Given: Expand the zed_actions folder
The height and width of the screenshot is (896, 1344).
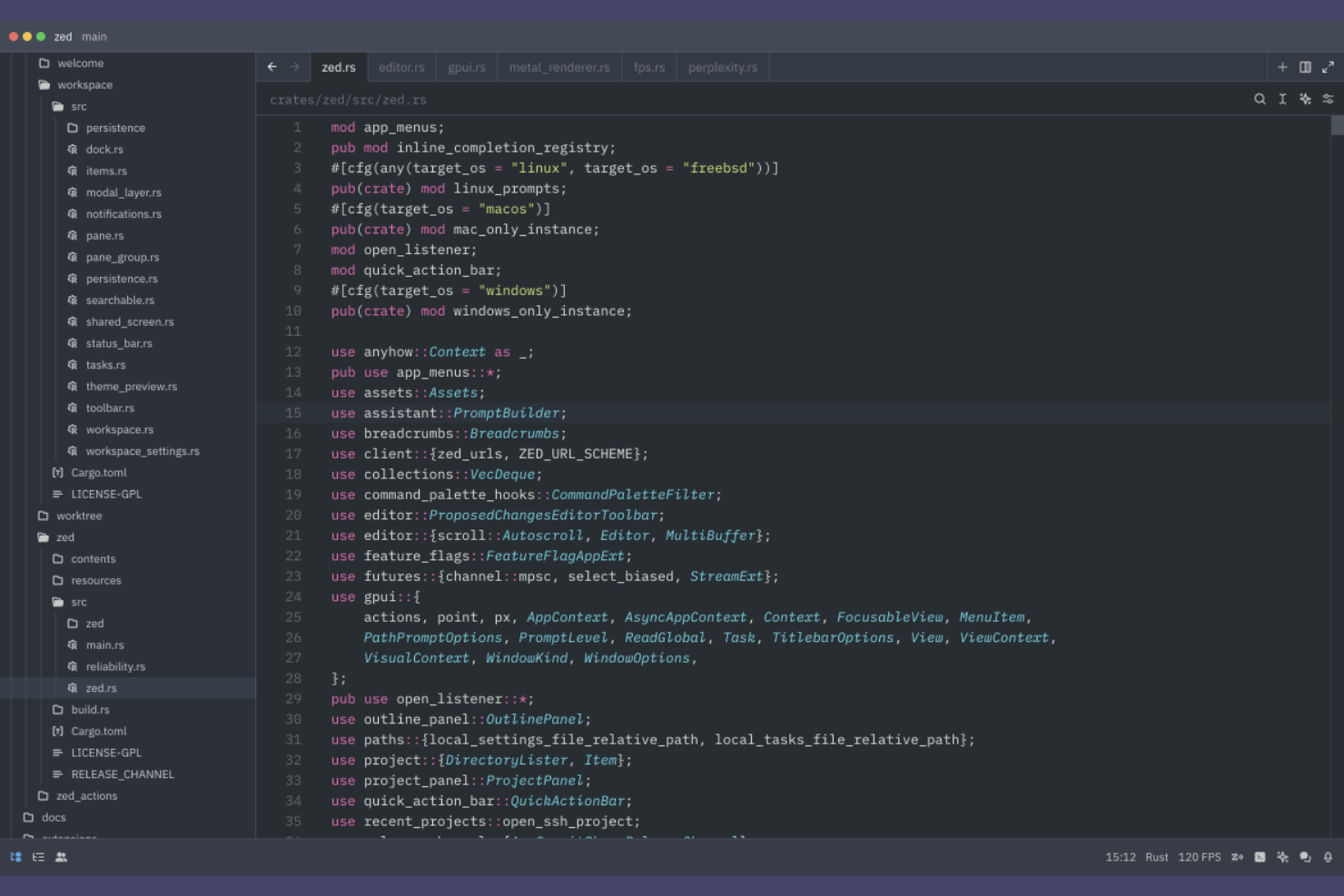Looking at the screenshot, I should pos(86,795).
